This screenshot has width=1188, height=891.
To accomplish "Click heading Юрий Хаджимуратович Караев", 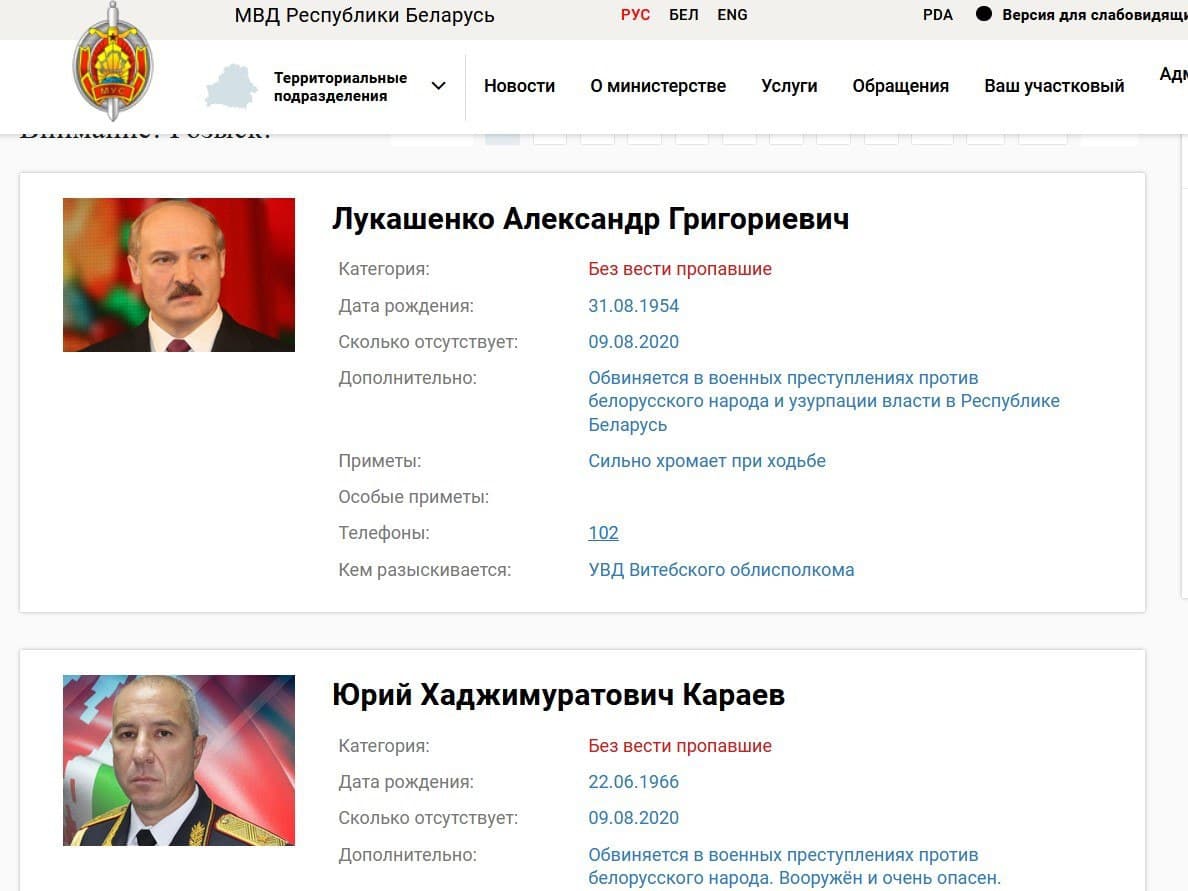I will pos(558,696).
